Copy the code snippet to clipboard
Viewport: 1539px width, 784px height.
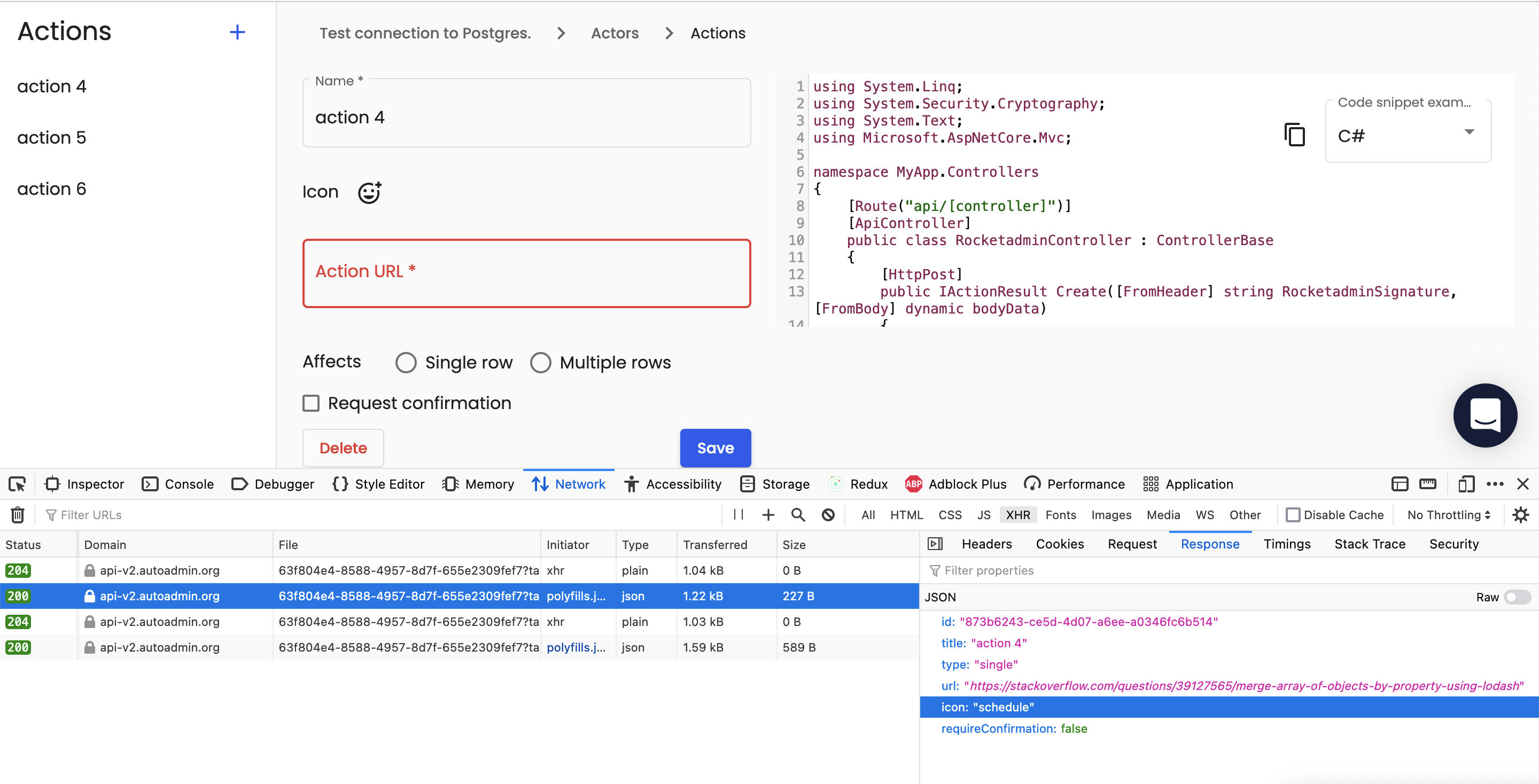(x=1294, y=135)
